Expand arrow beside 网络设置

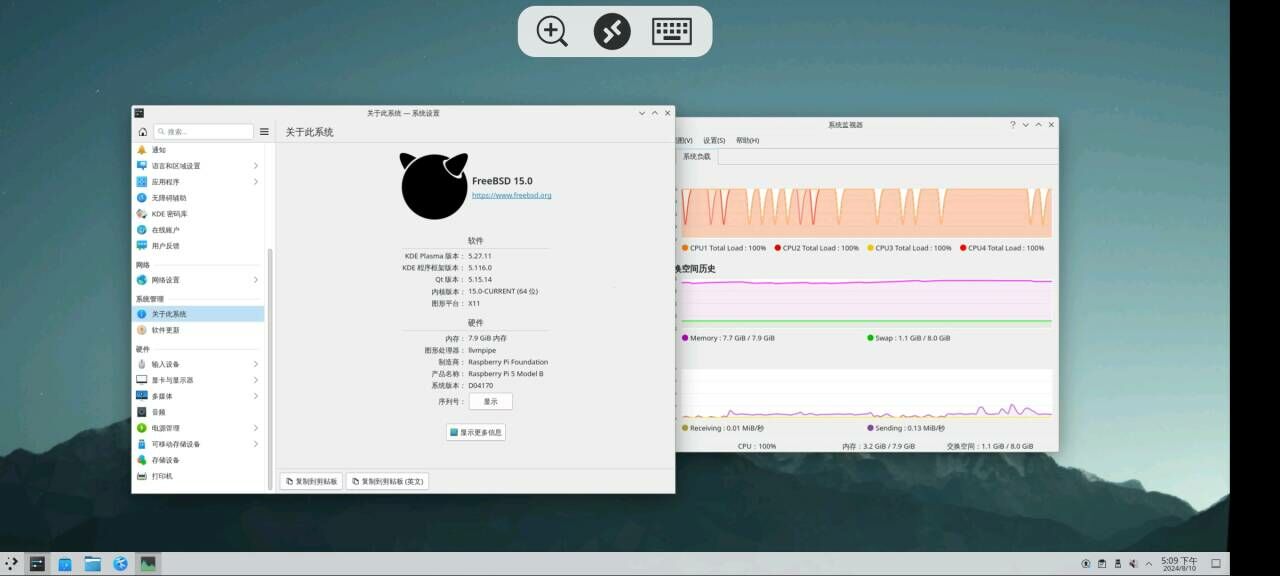(x=256, y=280)
